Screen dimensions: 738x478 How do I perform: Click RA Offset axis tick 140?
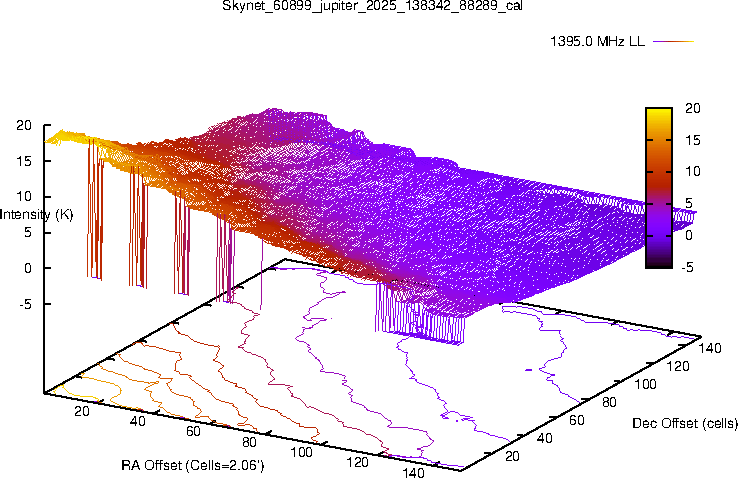coord(413,472)
